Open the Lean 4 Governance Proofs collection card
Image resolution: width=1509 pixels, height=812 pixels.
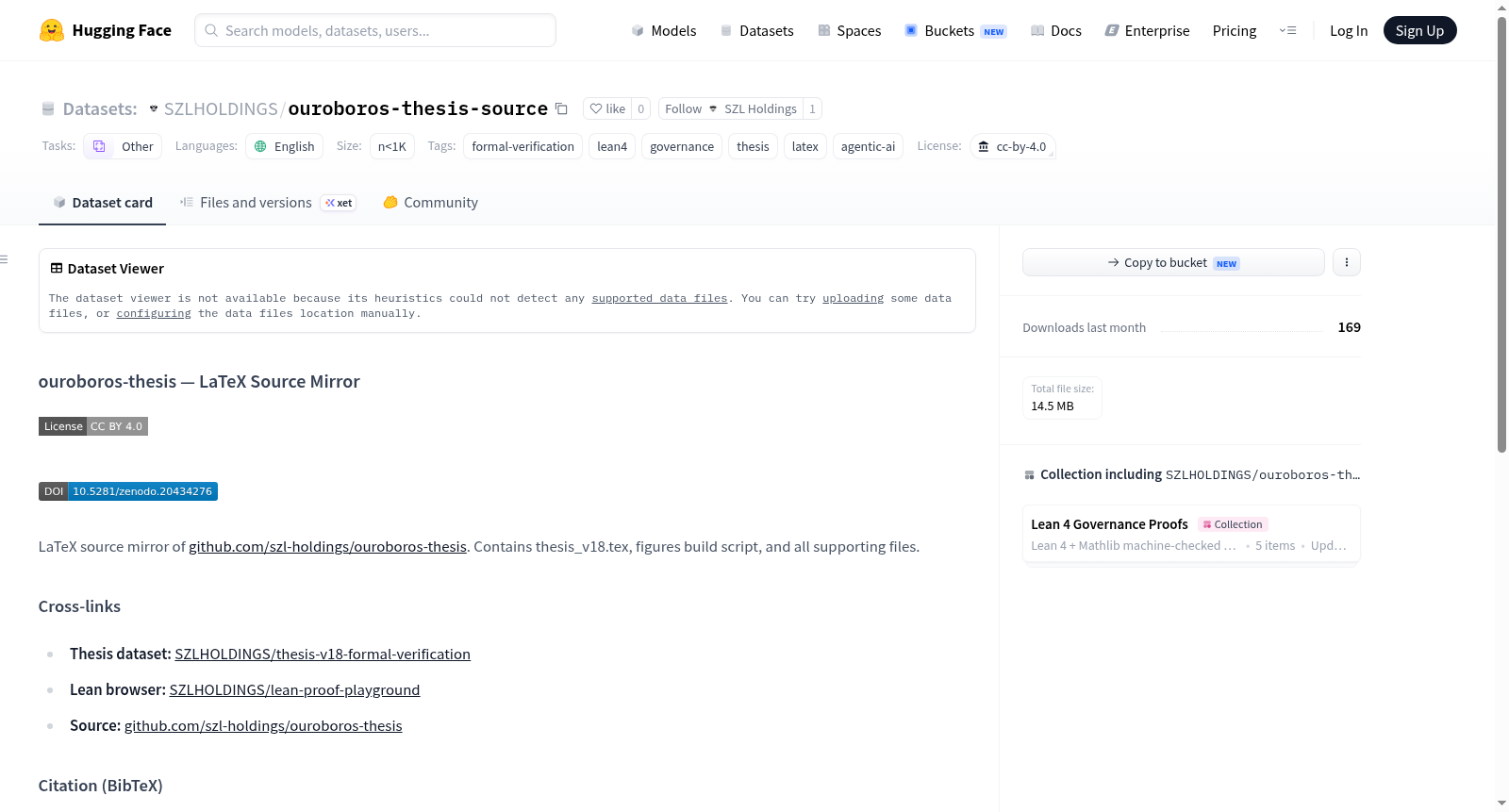pos(1191,534)
